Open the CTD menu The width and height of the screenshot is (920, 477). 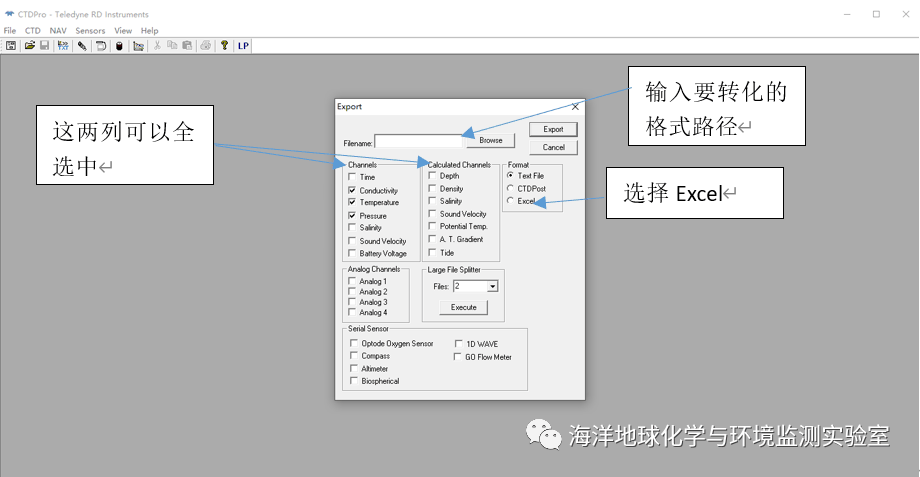pos(33,31)
